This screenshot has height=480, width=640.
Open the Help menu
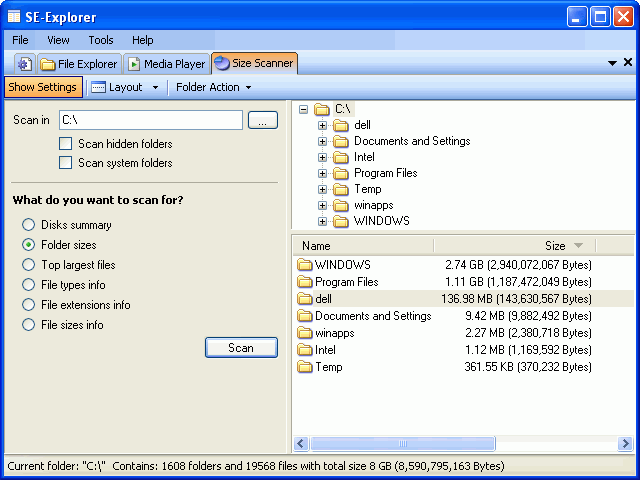point(143,40)
